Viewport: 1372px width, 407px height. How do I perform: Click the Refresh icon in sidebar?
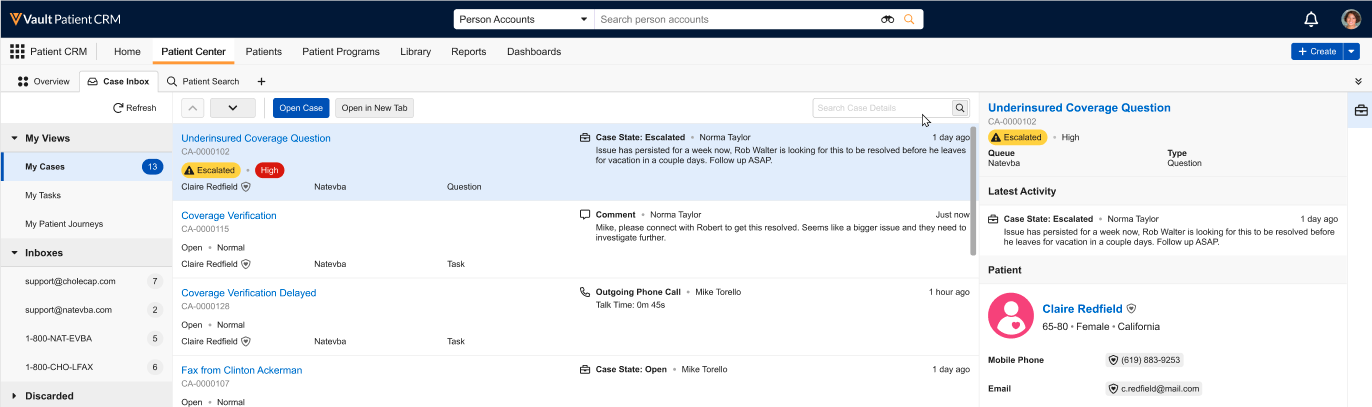[118, 108]
